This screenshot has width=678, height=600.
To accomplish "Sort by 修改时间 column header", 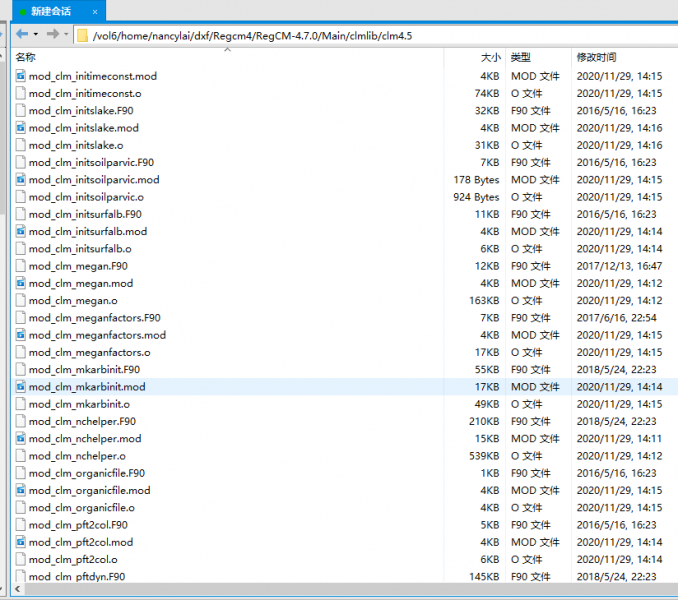I will tap(596, 58).
